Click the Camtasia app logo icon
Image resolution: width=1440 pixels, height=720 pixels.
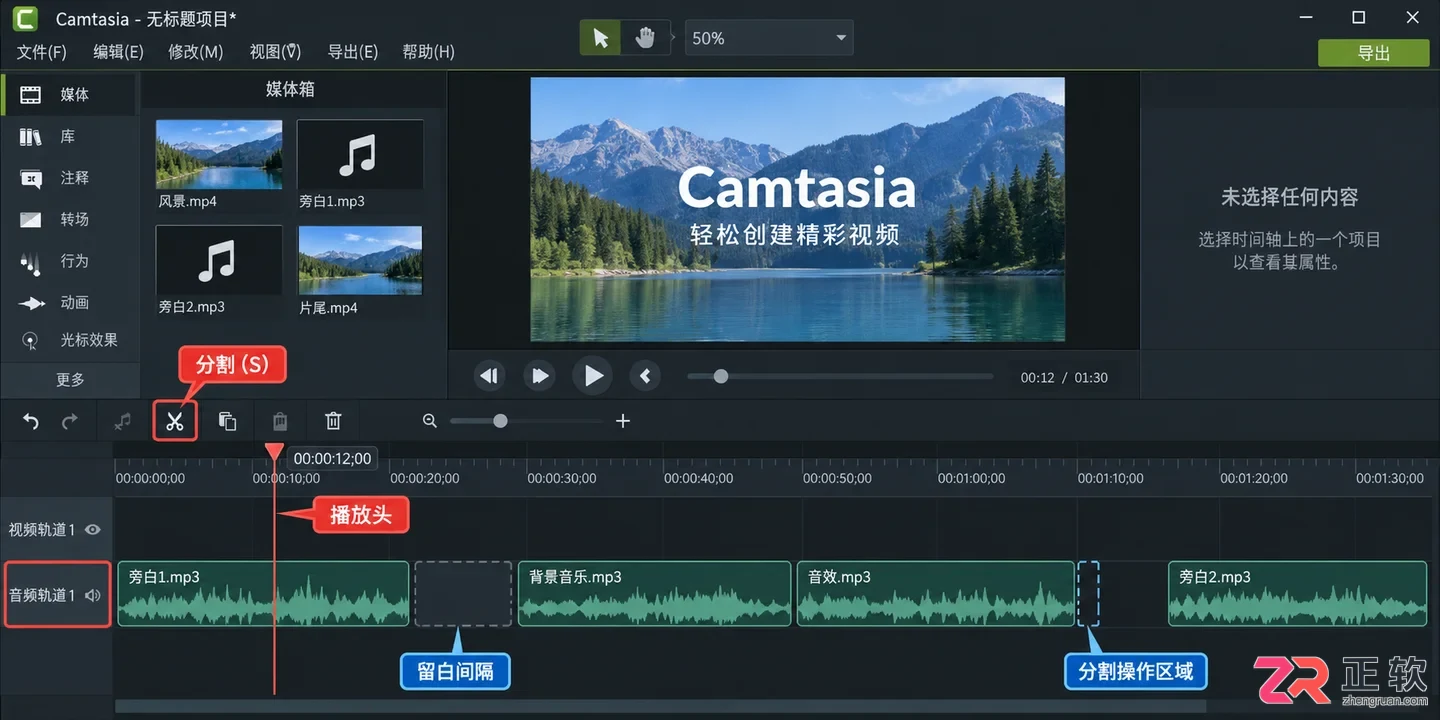click(x=25, y=18)
